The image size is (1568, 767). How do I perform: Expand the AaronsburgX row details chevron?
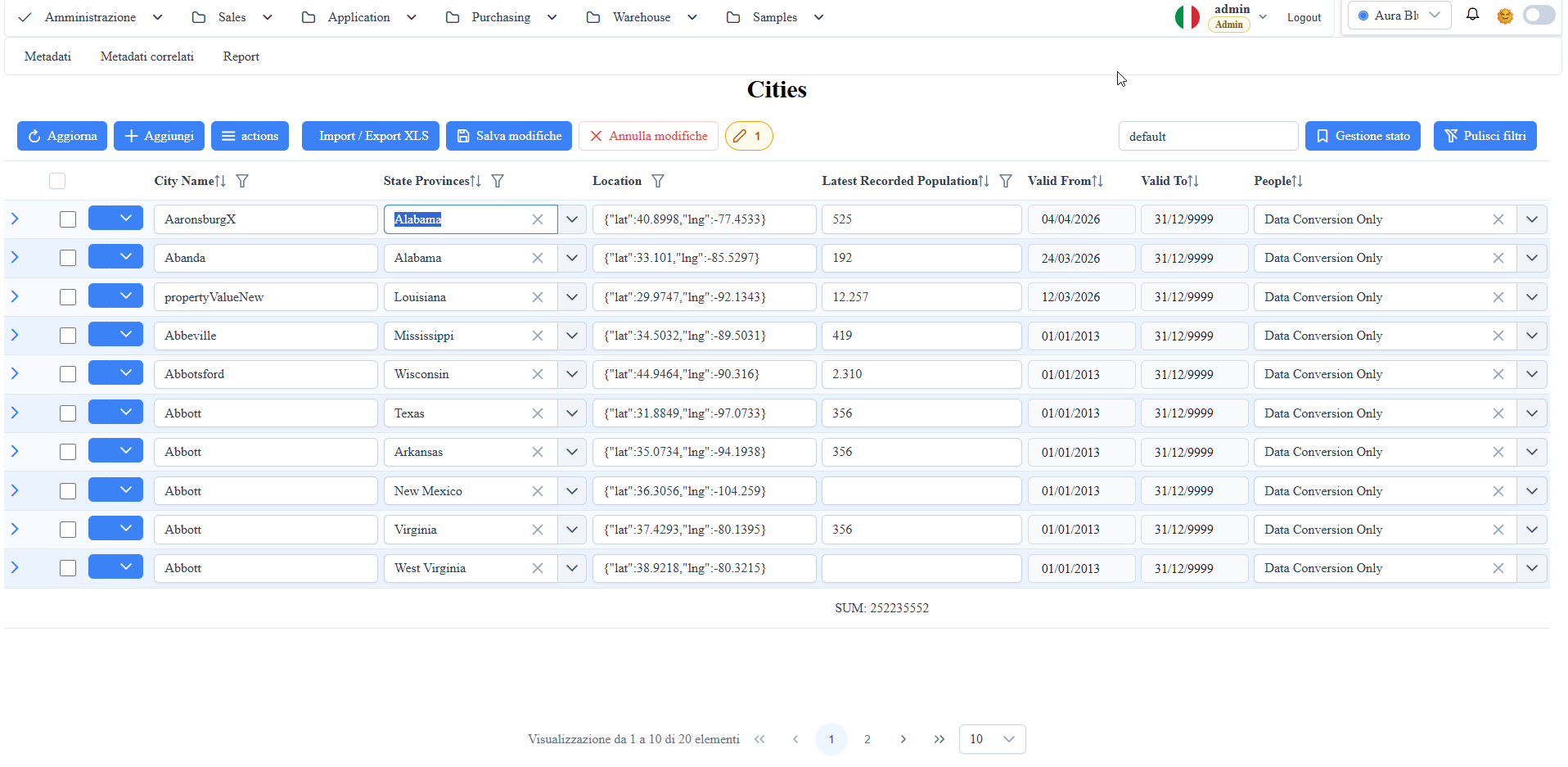pos(15,219)
